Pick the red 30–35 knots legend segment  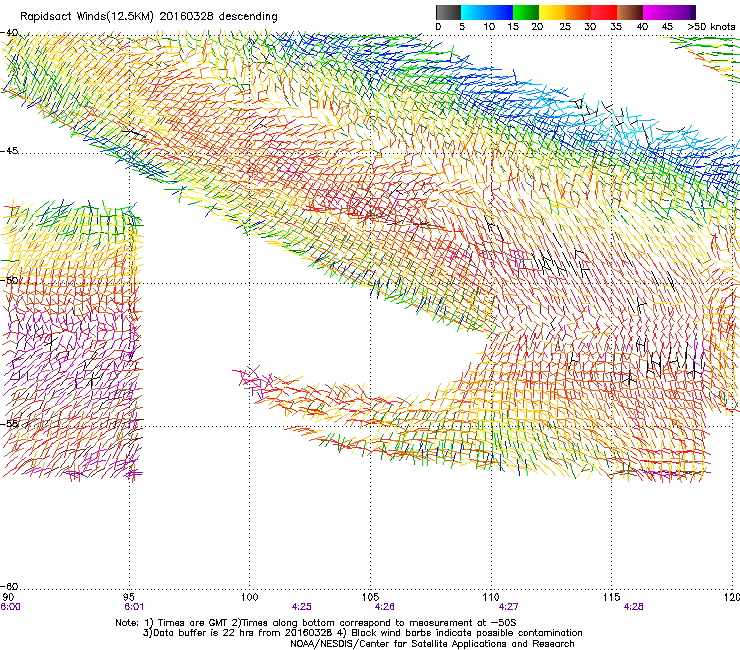[604, 12]
